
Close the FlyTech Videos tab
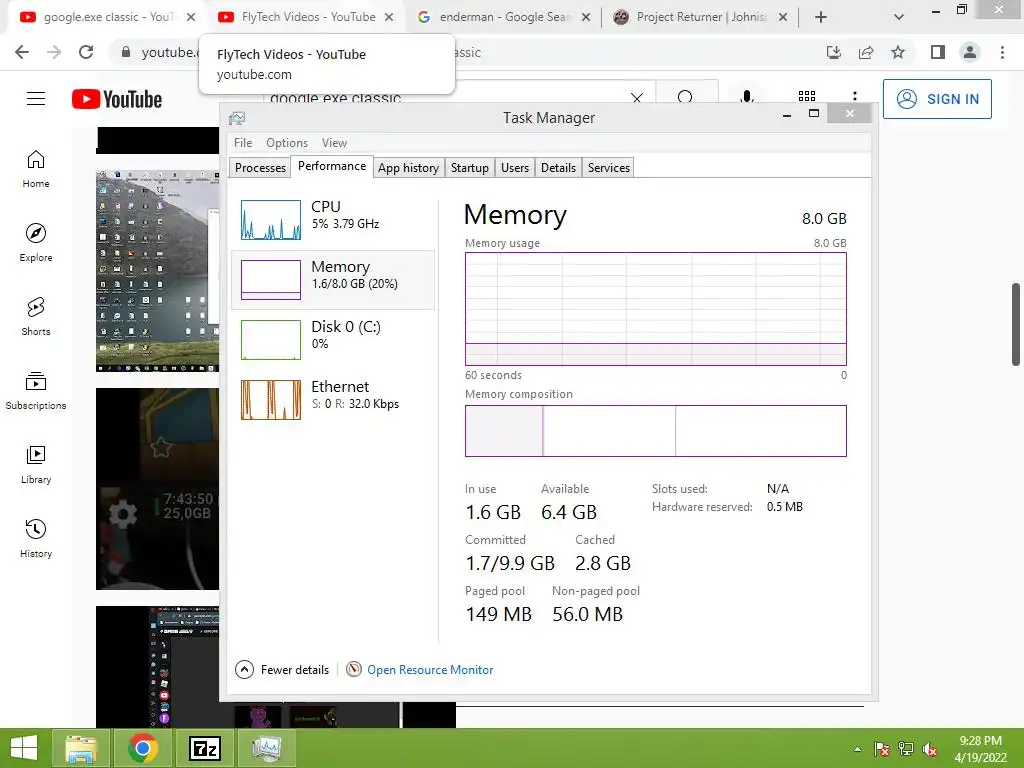[x=389, y=17]
